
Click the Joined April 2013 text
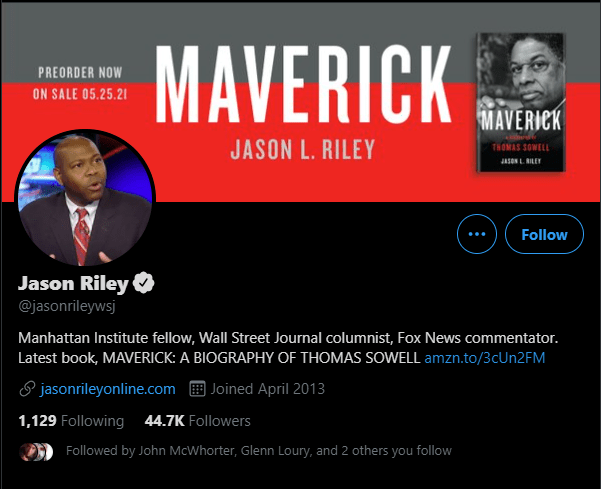(268, 389)
